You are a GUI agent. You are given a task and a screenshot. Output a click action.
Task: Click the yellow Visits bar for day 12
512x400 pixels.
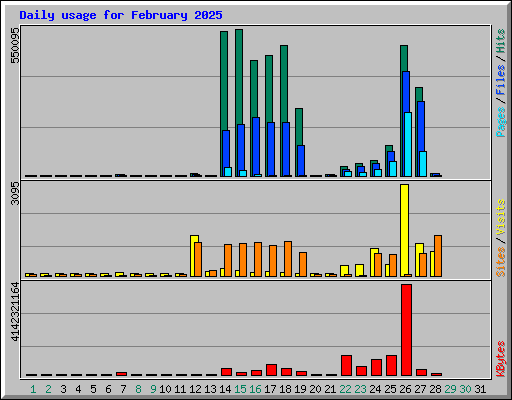193,256
